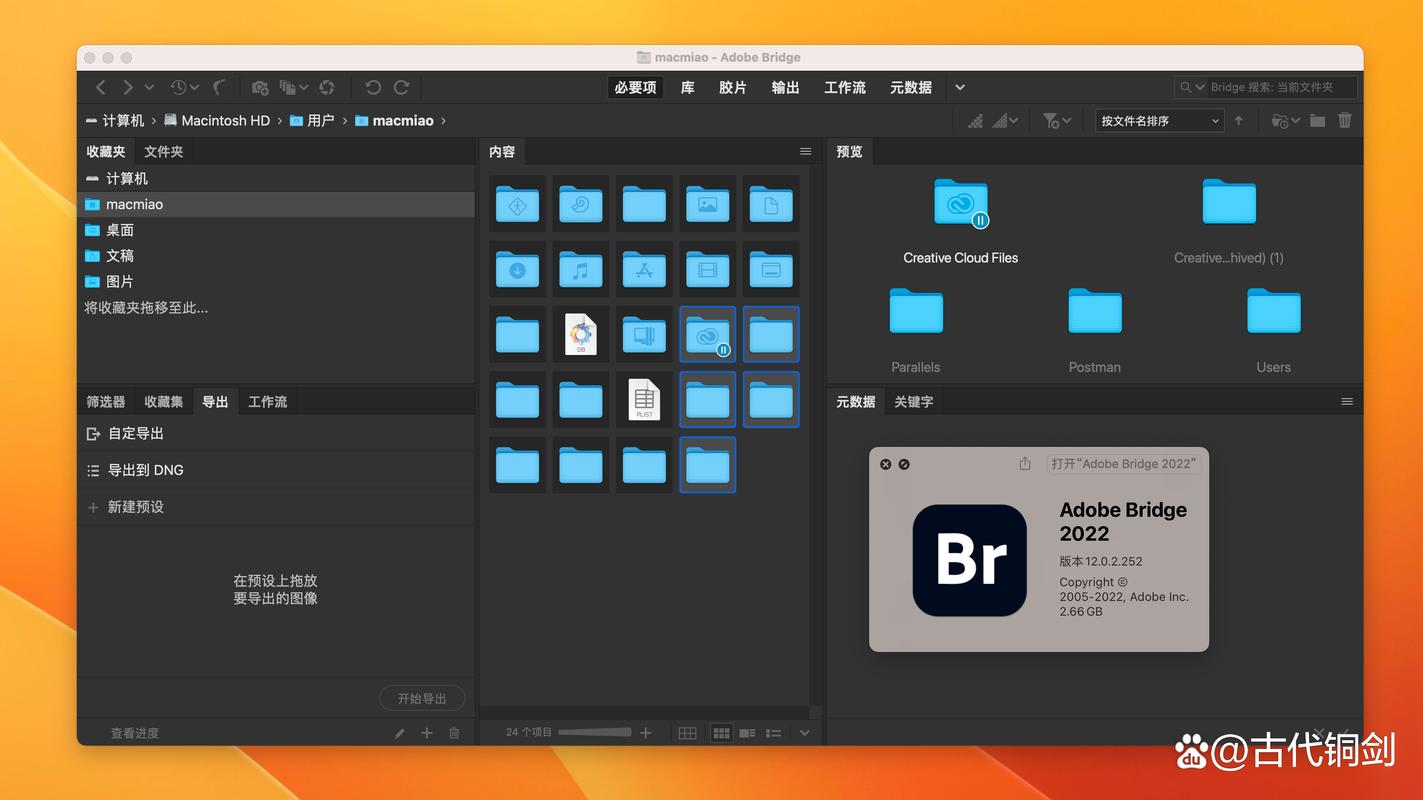This screenshot has height=800, width=1423.
Task: Click 打开"Adobe Bridge 2022" in metadata panel
Action: click(1123, 463)
